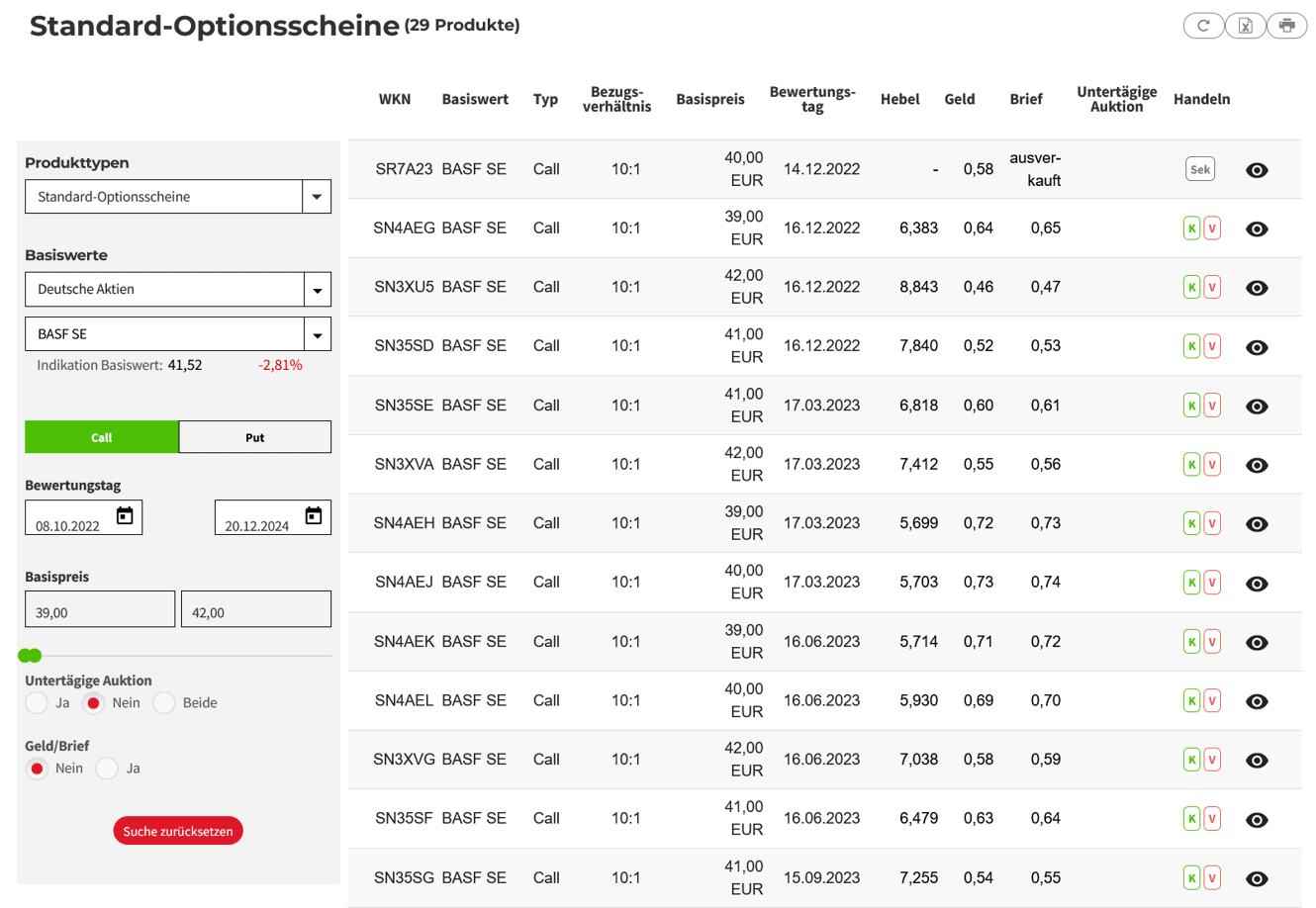Screen dimensions: 1316x908
Task: Open the BASF SE underlying dropdown
Action: tap(317, 335)
